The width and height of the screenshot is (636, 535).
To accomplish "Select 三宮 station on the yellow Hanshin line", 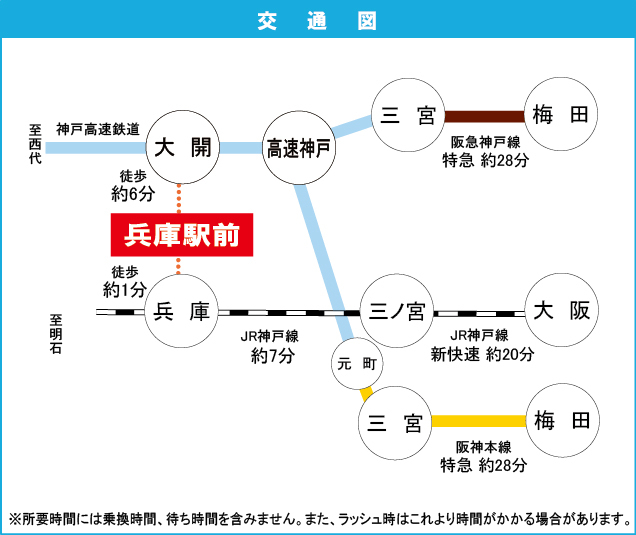I will (395, 421).
